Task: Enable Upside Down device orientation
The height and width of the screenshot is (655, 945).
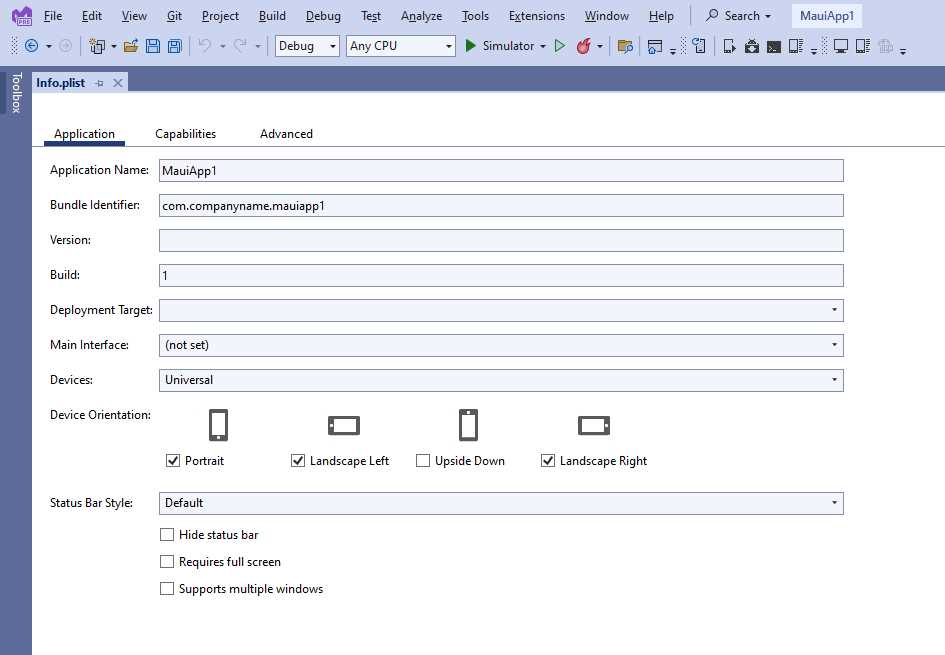Action: click(423, 461)
